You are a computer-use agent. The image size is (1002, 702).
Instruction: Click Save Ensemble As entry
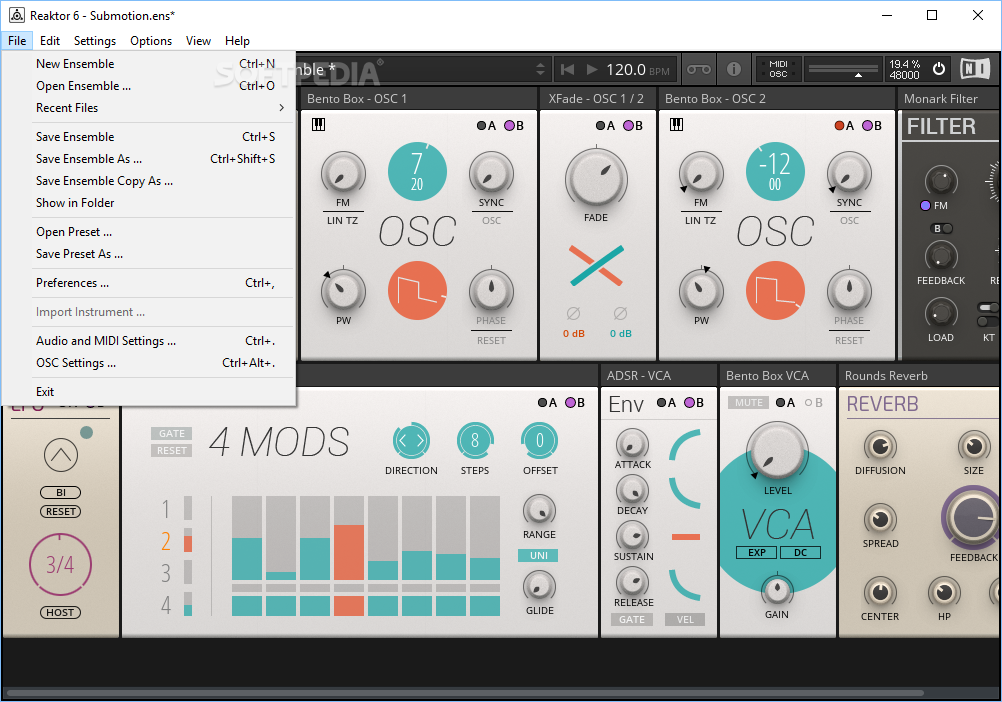click(149, 158)
